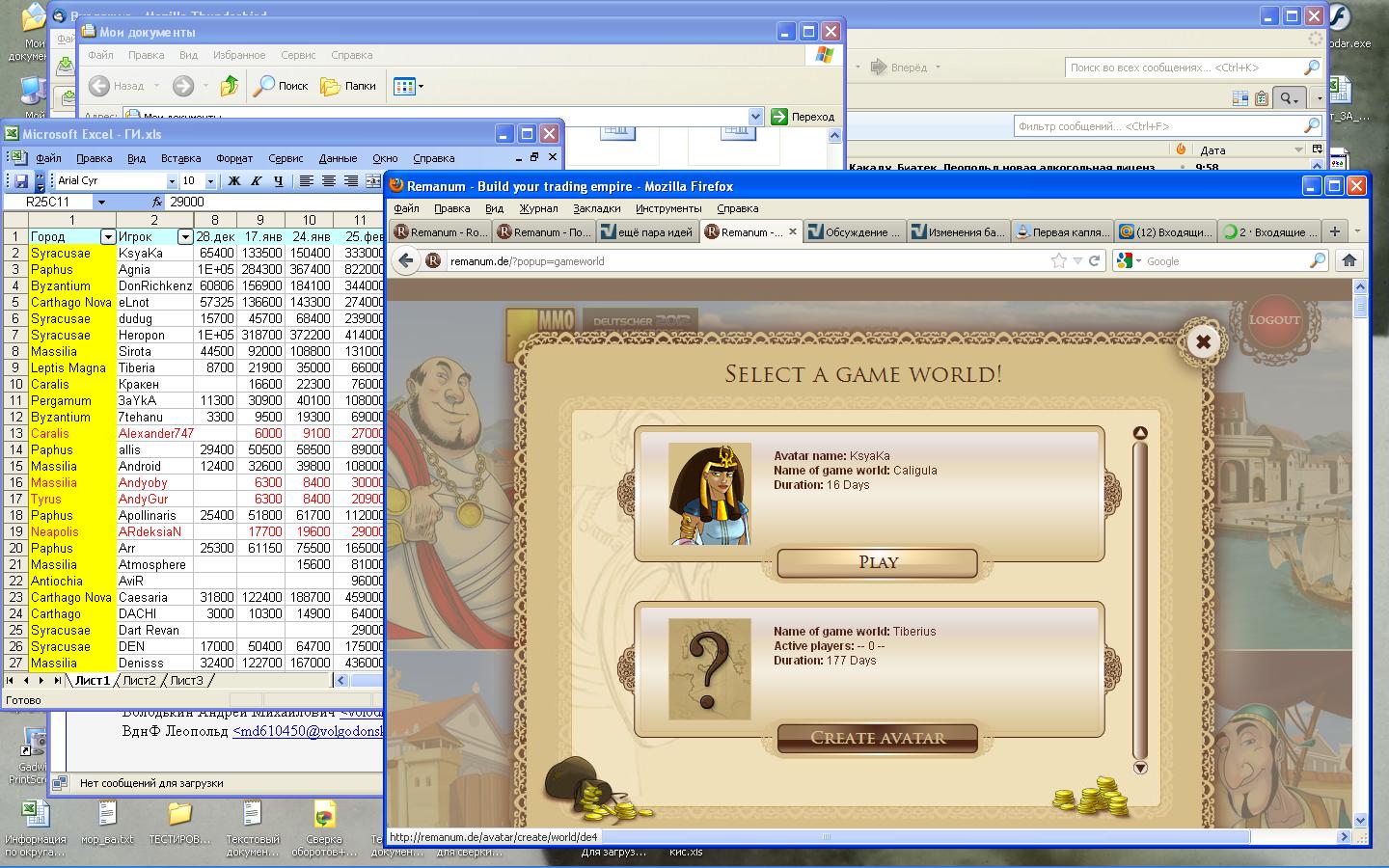Click the KsyaKa Cleopatra avatar image
Screen dimensions: 1389x868
coord(710,494)
